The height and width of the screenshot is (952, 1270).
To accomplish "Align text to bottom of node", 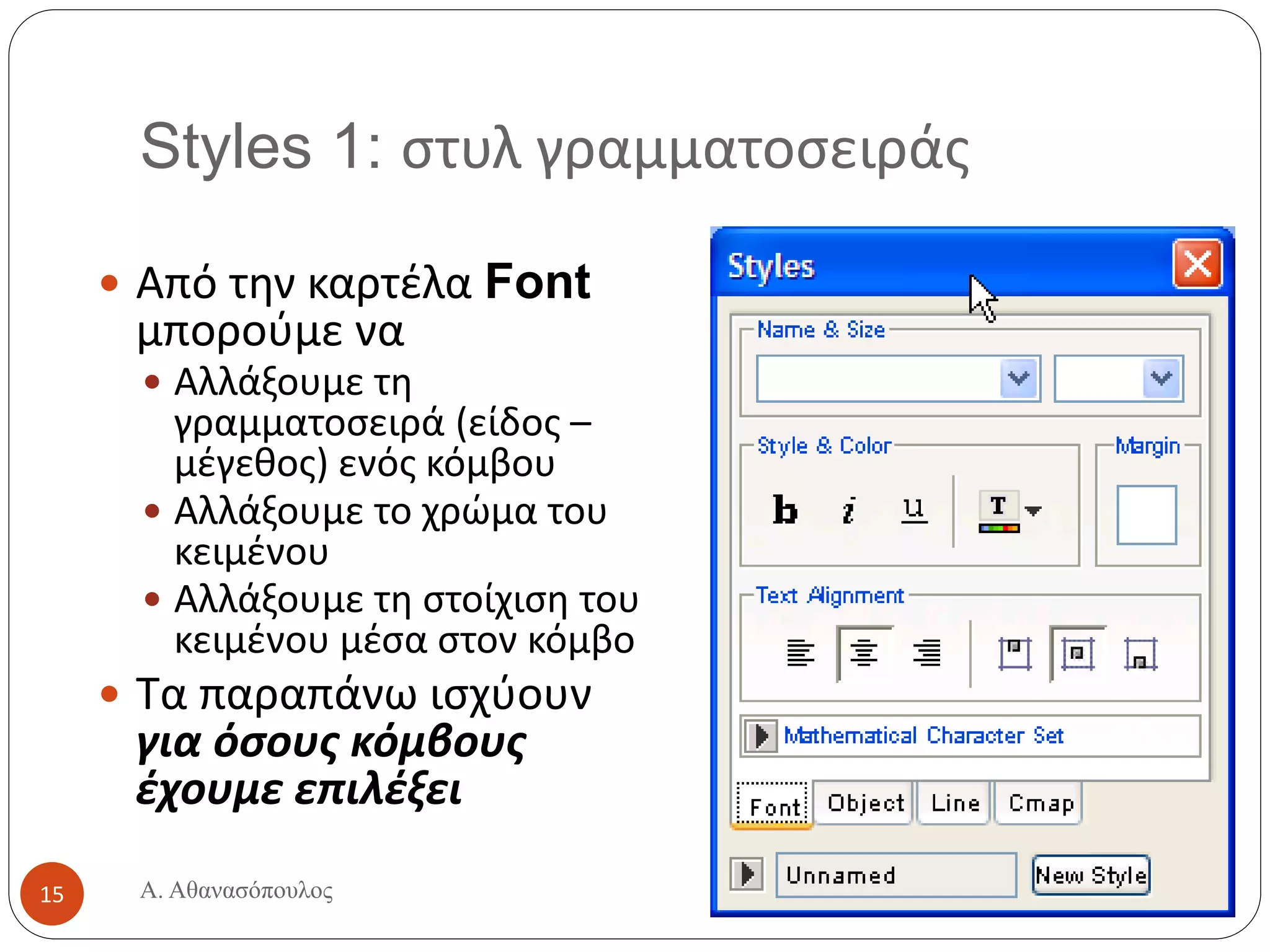I will pos(1140,654).
